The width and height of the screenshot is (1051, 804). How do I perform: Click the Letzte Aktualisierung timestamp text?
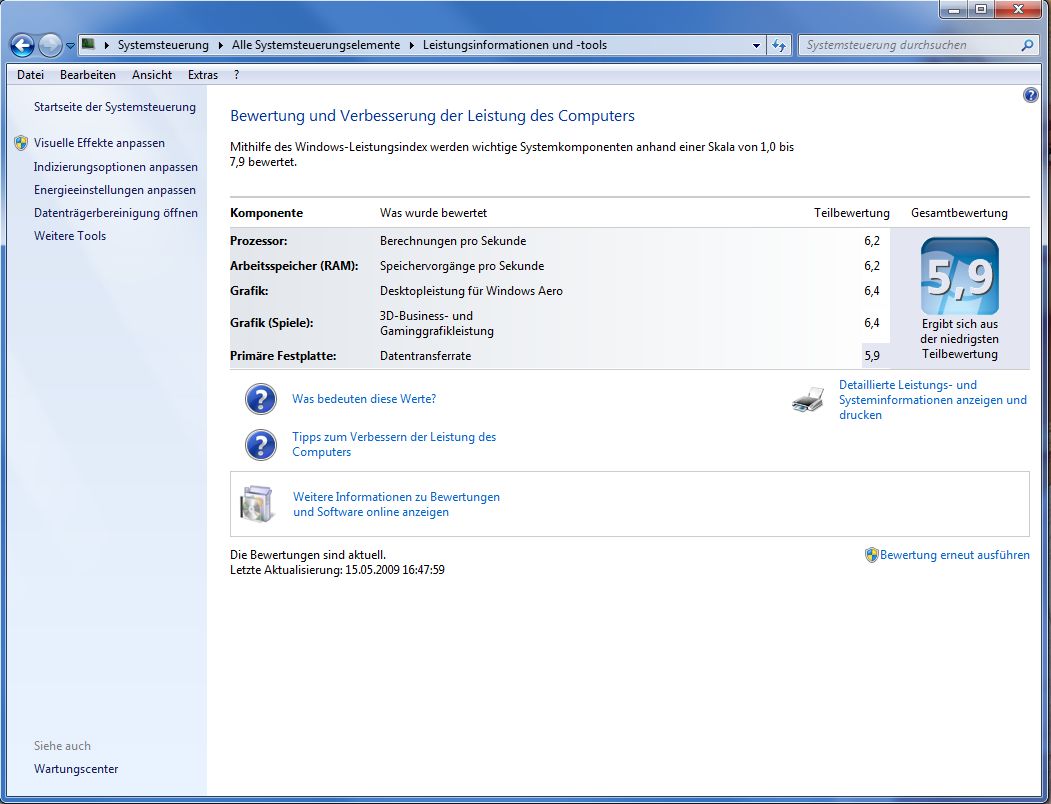tap(337, 570)
